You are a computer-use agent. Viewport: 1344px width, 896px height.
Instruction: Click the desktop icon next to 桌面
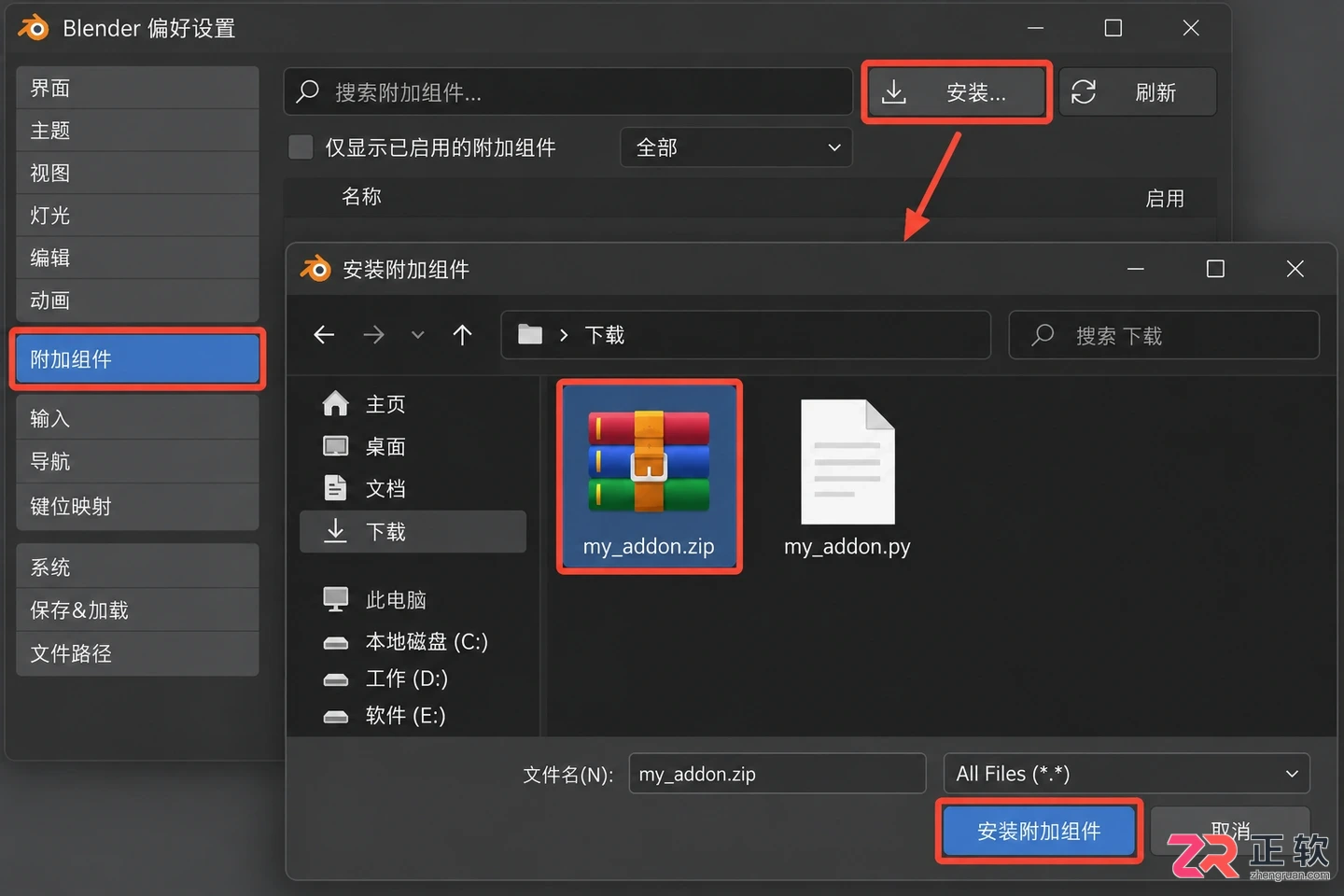coord(335,446)
